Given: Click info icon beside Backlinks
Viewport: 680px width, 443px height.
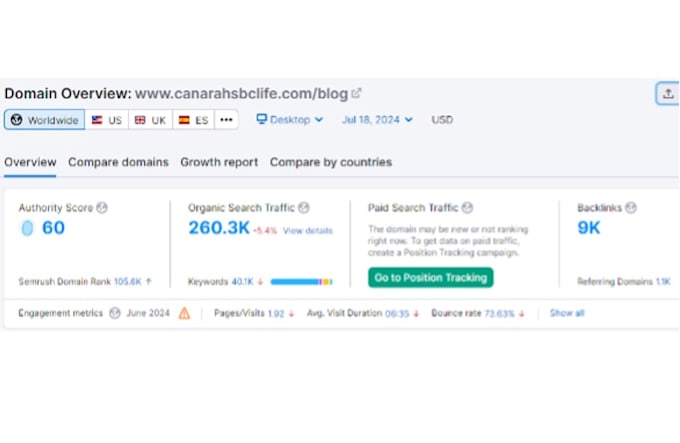Looking at the screenshot, I should [x=631, y=208].
